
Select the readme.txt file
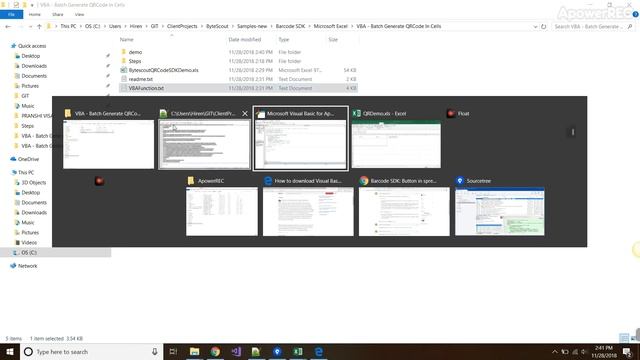(141, 79)
